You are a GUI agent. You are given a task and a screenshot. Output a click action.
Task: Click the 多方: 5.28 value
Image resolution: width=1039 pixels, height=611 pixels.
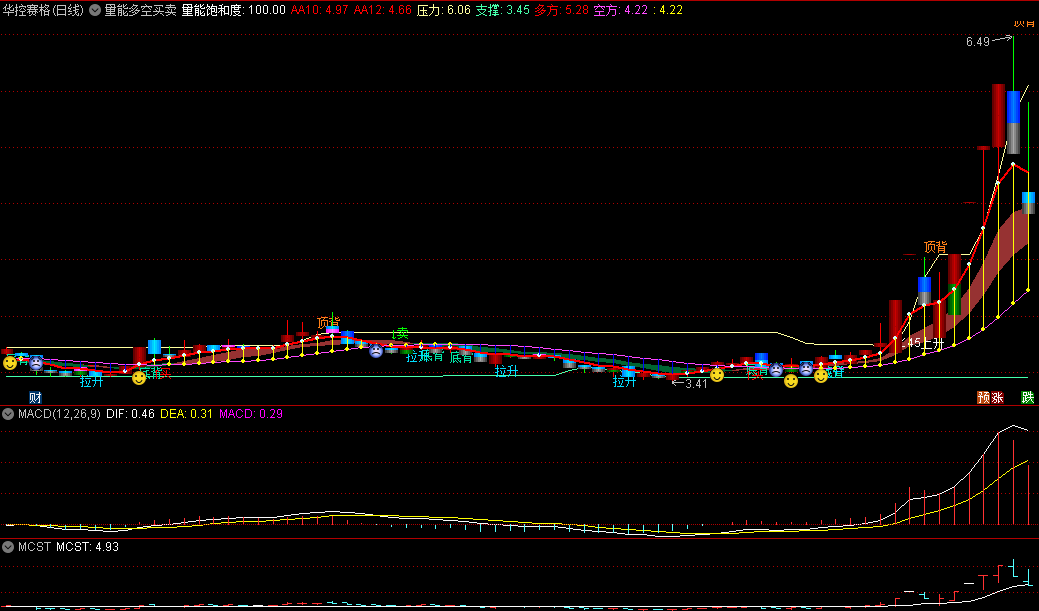pos(561,10)
